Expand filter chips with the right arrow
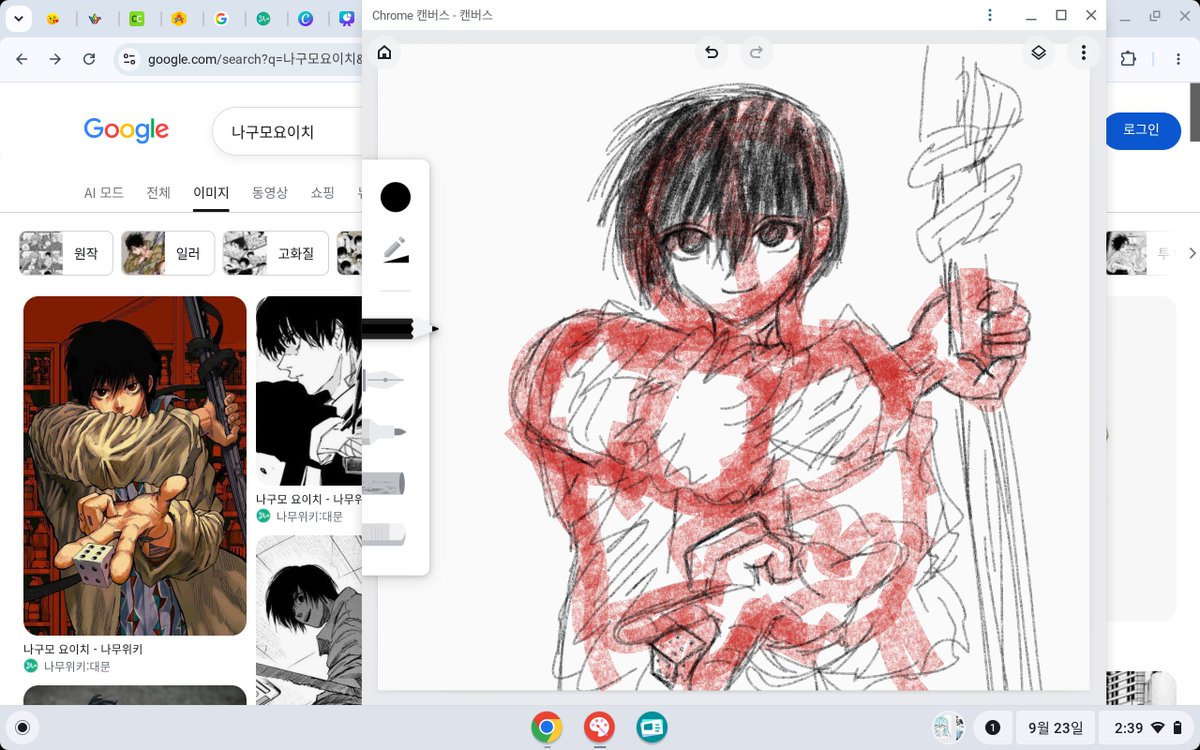The image size is (1200, 750). 1191,253
